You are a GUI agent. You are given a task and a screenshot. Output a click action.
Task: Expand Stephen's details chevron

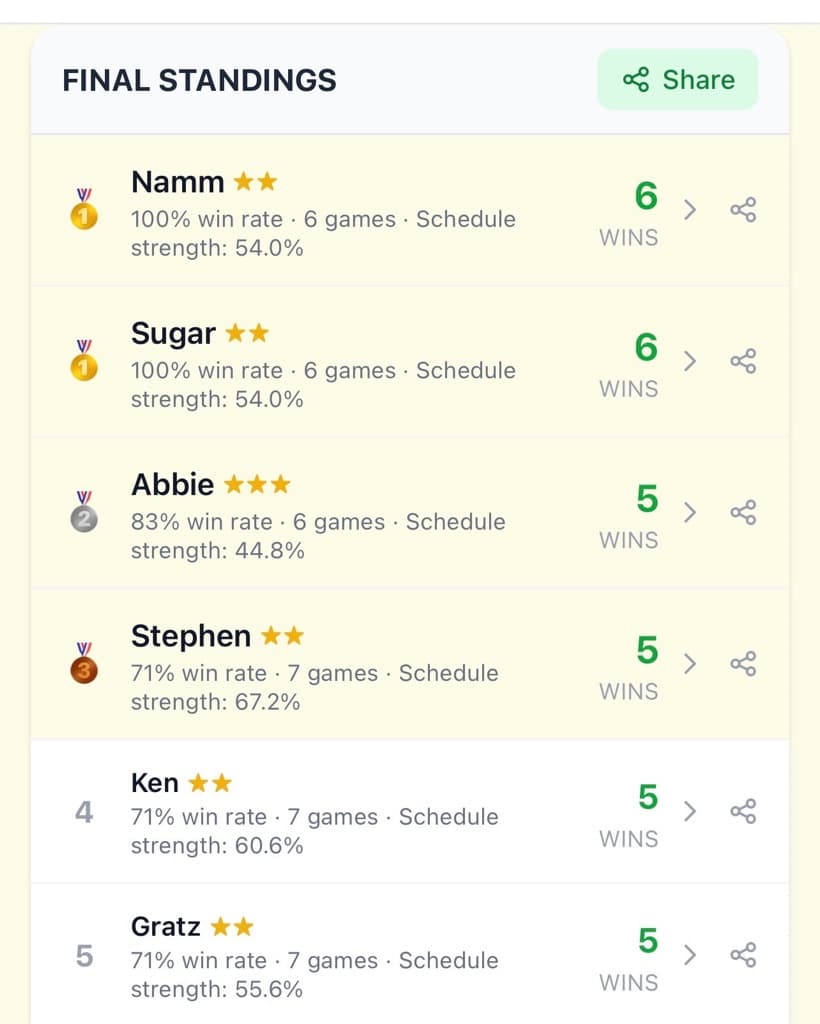click(690, 664)
